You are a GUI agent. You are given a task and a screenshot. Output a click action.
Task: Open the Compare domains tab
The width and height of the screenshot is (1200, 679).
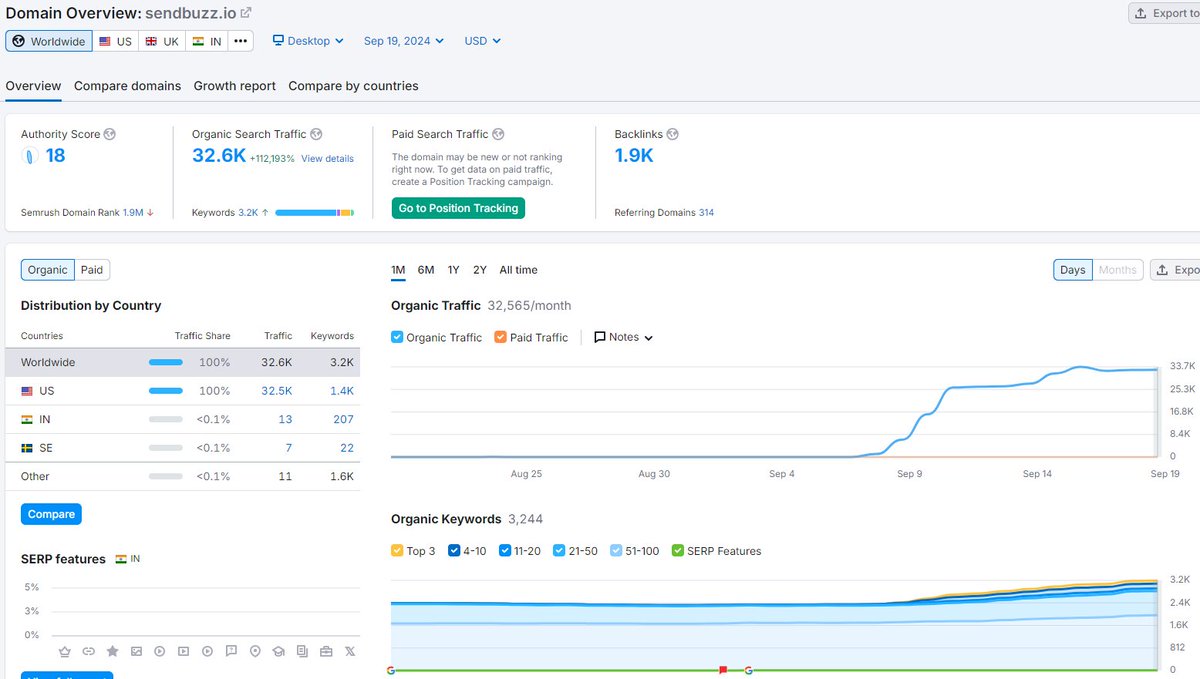[x=128, y=86]
